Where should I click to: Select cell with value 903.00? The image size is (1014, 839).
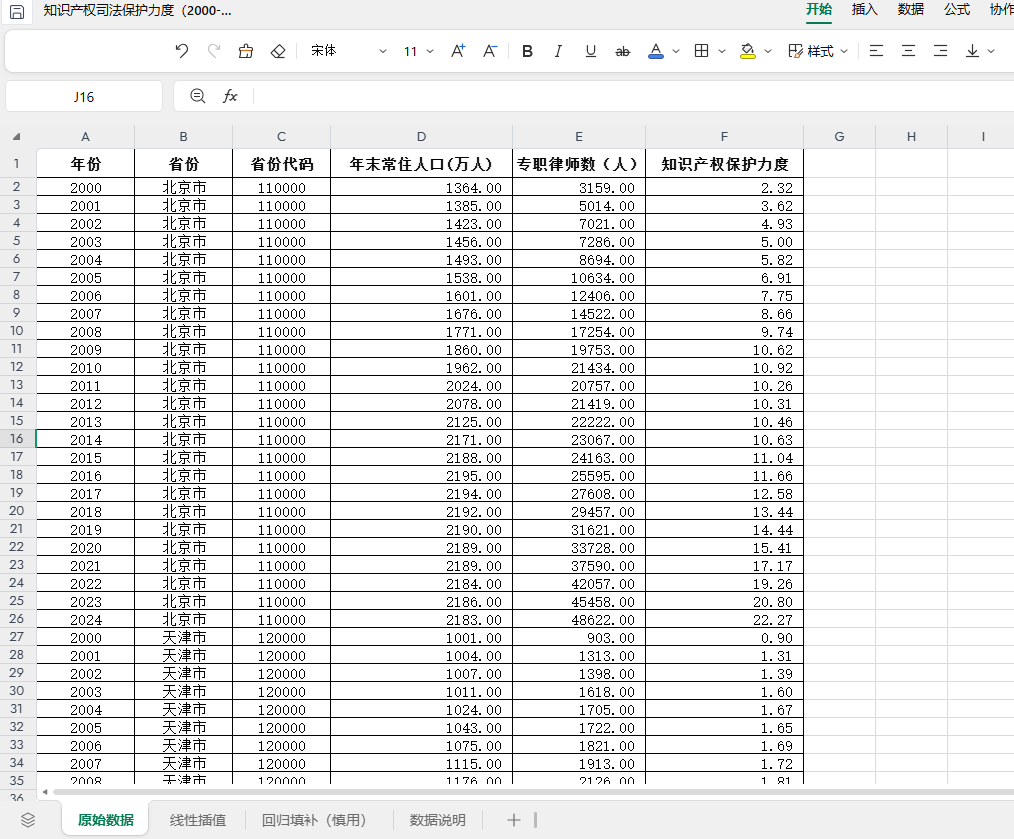pos(579,638)
